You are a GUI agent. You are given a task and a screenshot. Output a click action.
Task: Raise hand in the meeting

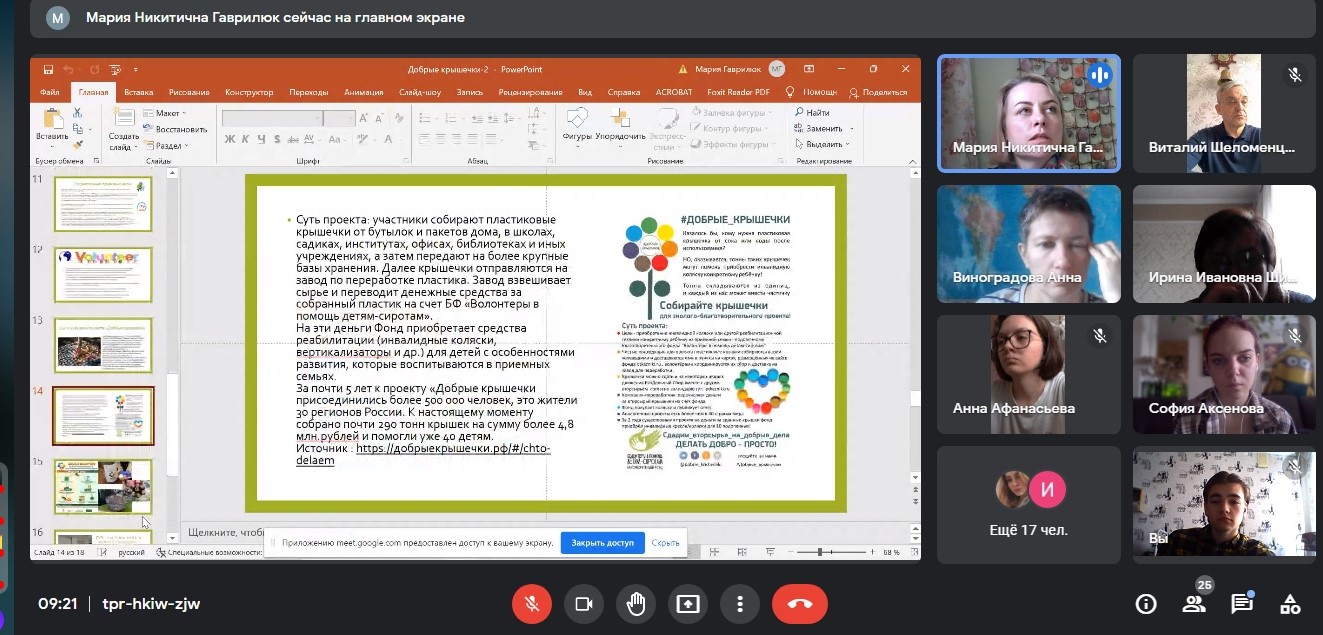click(x=636, y=604)
